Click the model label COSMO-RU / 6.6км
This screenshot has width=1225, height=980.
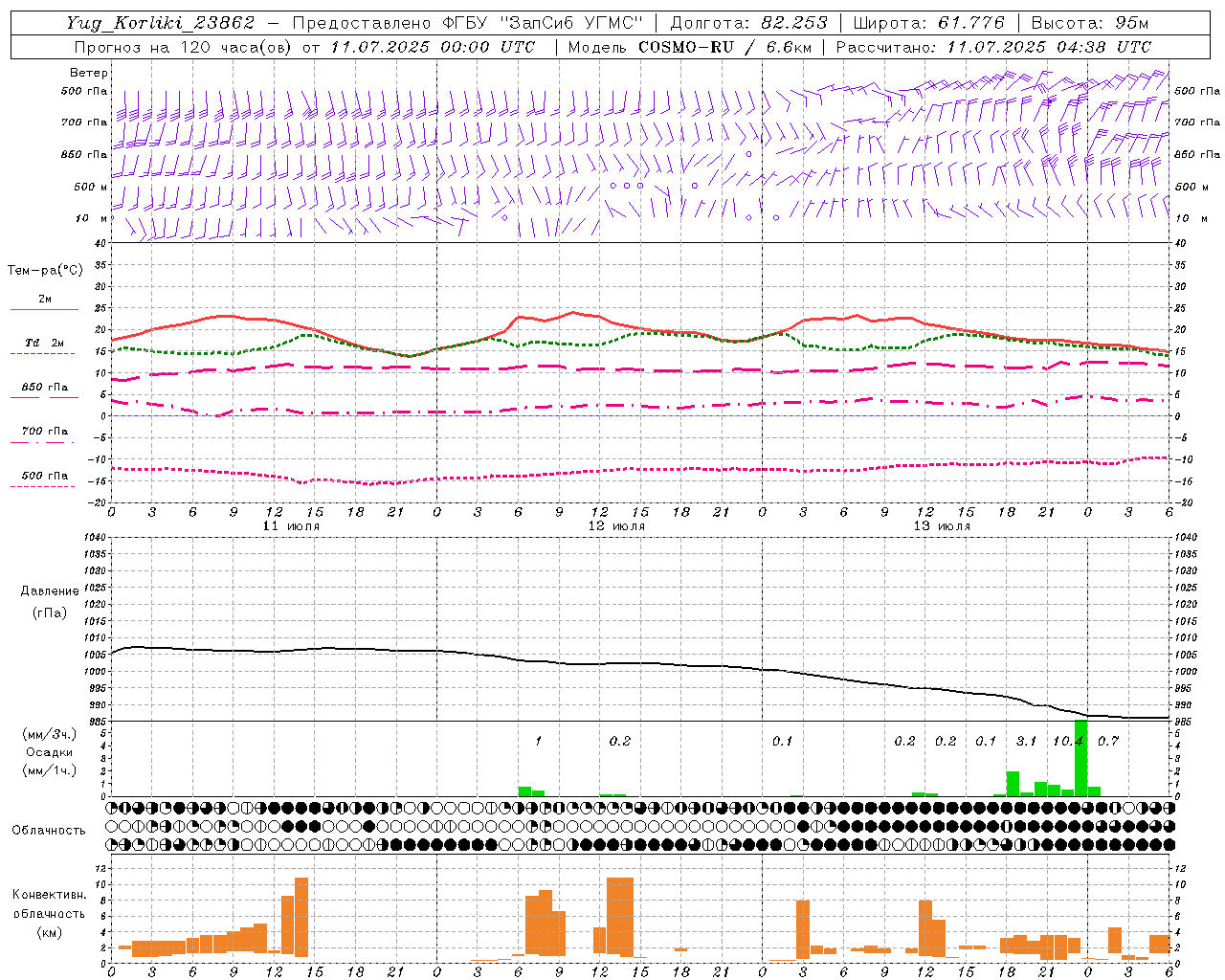click(x=724, y=47)
